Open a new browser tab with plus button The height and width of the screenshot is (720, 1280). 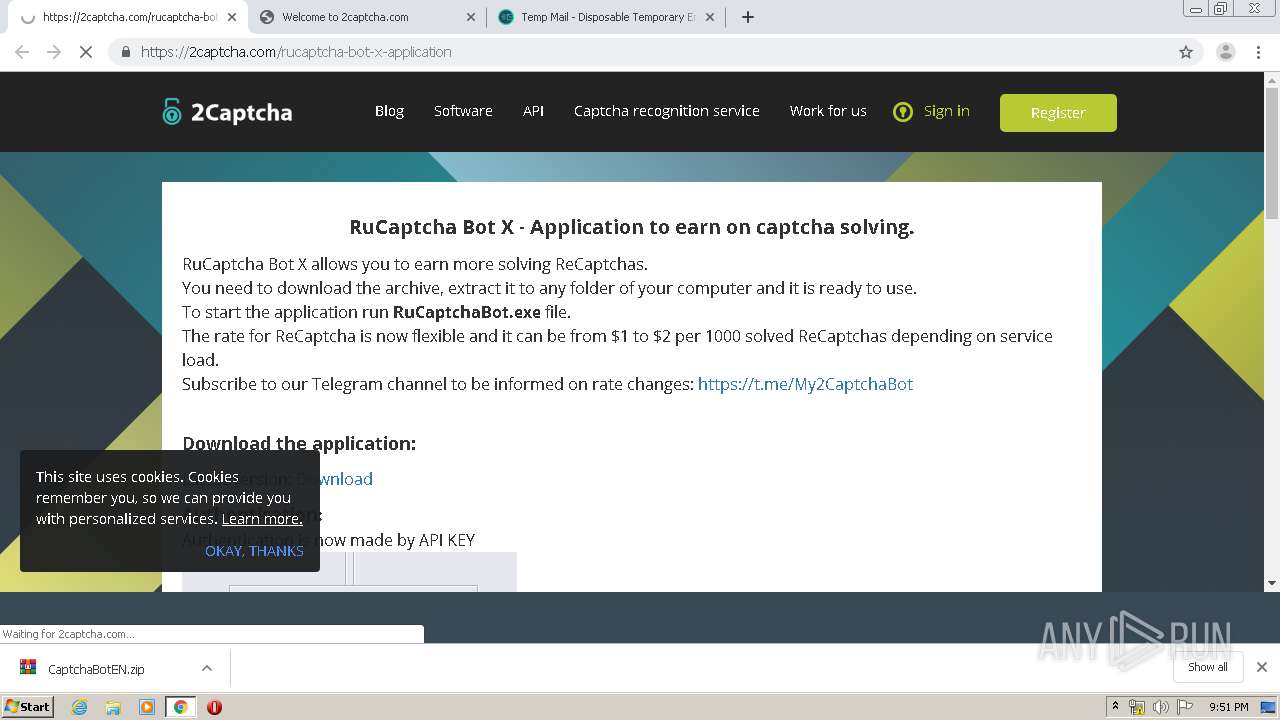pyautogui.click(x=747, y=17)
